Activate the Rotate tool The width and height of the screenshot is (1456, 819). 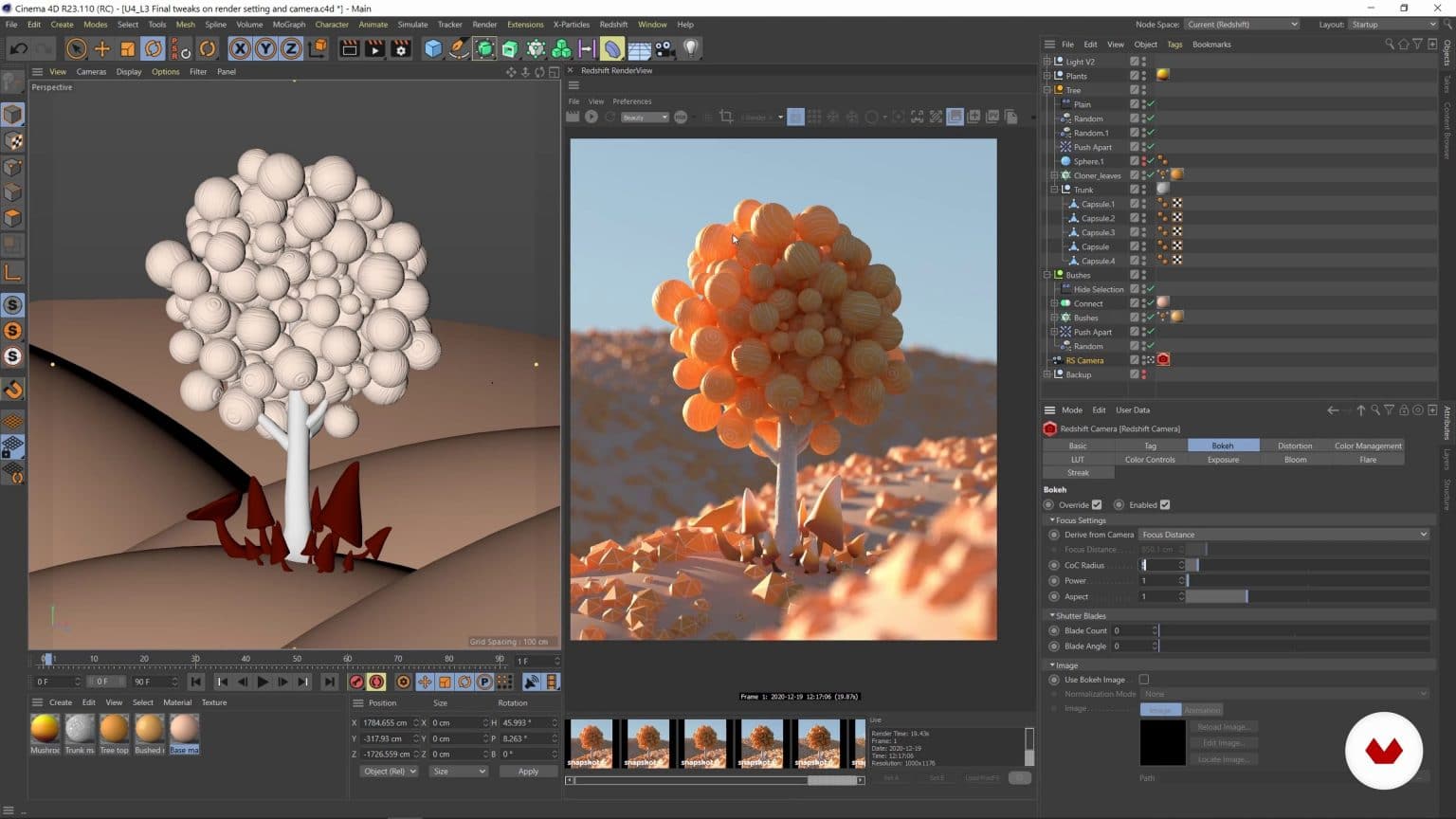point(153,48)
